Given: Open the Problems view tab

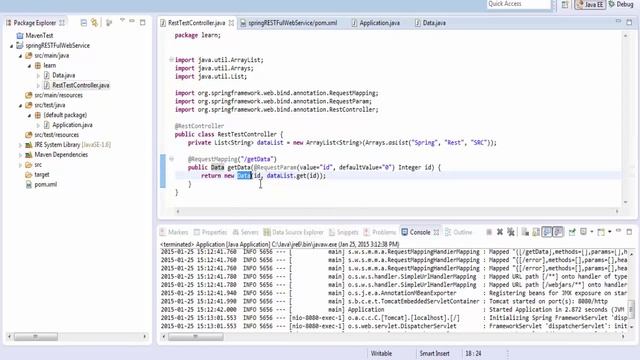Looking at the screenshot, I should (380, 232).
